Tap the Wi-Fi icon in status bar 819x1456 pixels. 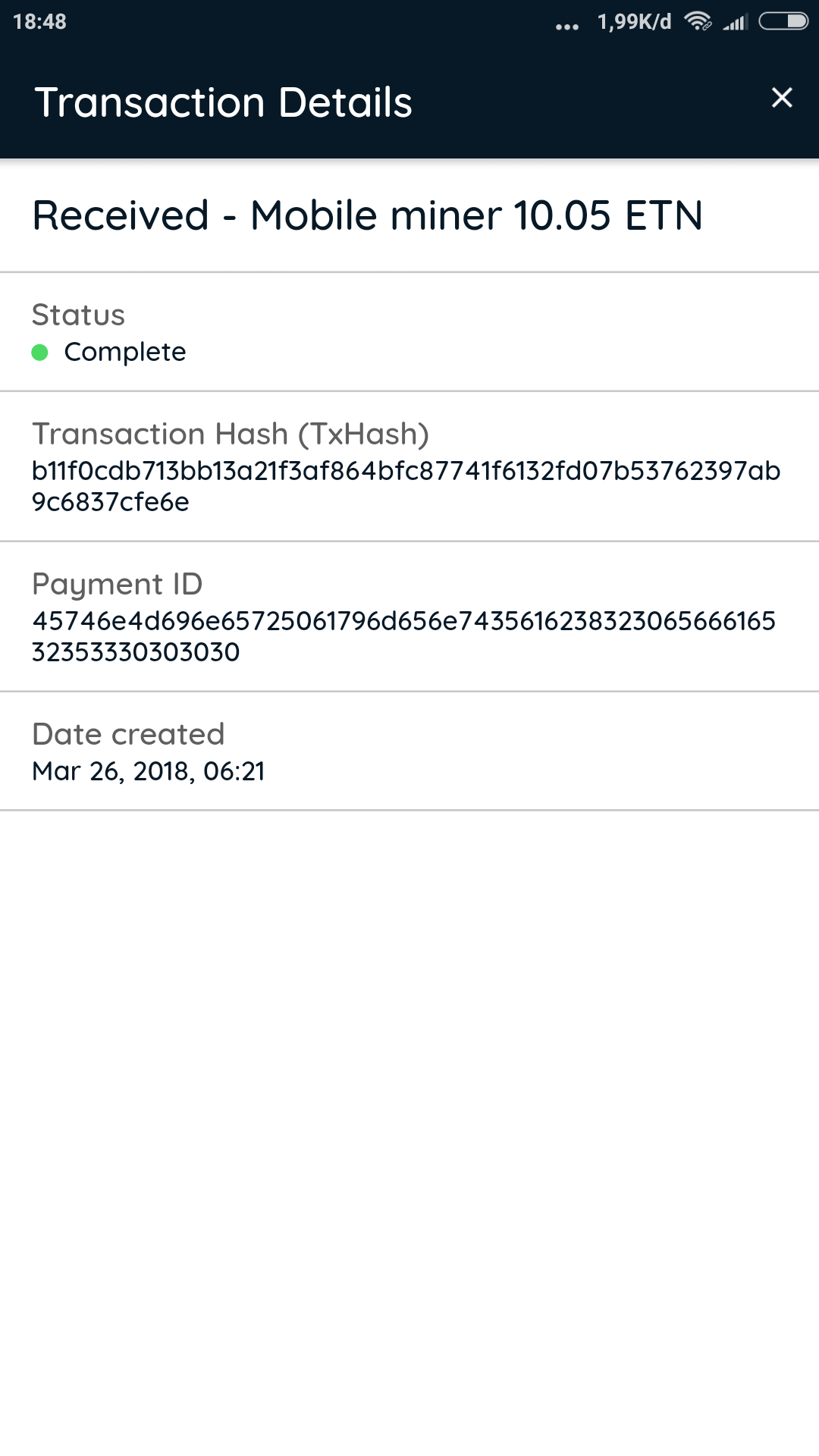[698, 21]
